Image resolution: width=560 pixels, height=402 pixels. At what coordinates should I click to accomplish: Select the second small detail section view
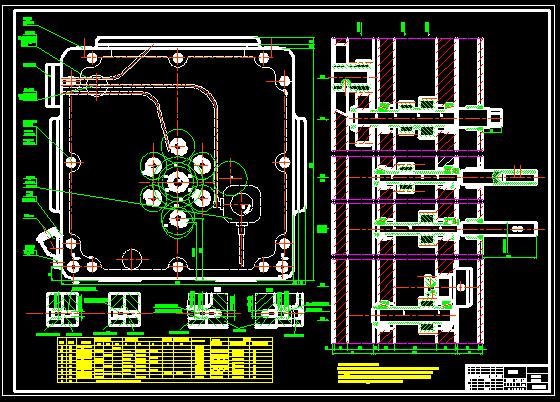(x=124, y=310)
